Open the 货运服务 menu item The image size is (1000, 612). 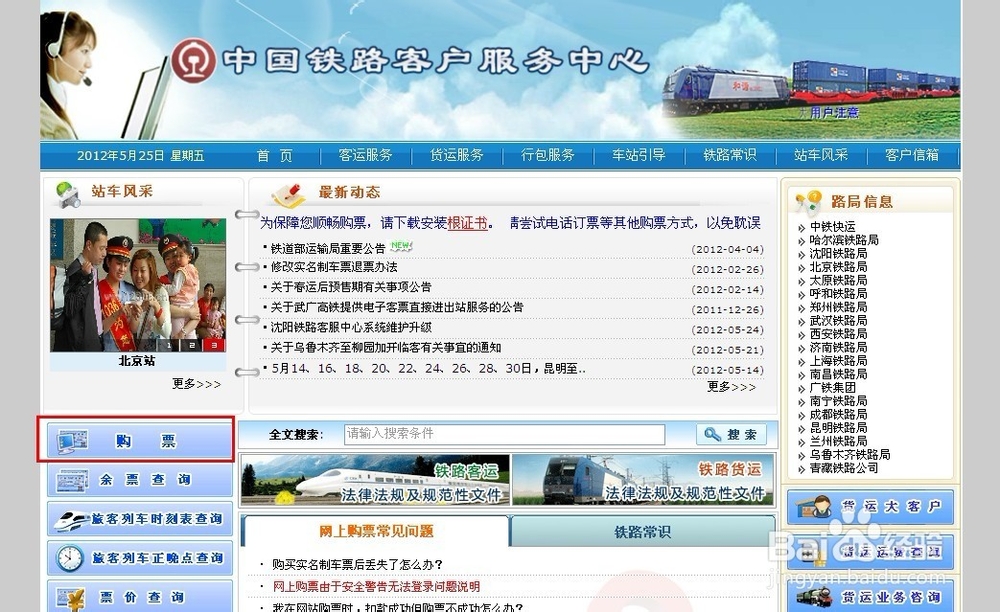[457, 155]
